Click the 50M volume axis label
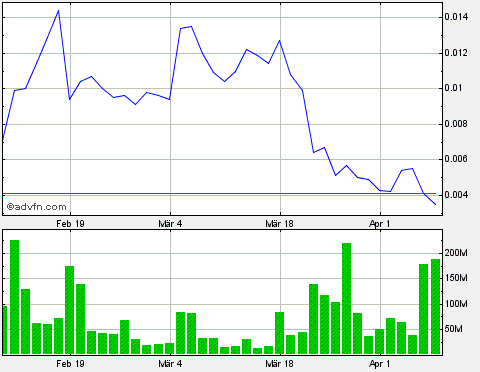This screenshot has height=372, width=480. pyautogui.click(x=454, y=329)
